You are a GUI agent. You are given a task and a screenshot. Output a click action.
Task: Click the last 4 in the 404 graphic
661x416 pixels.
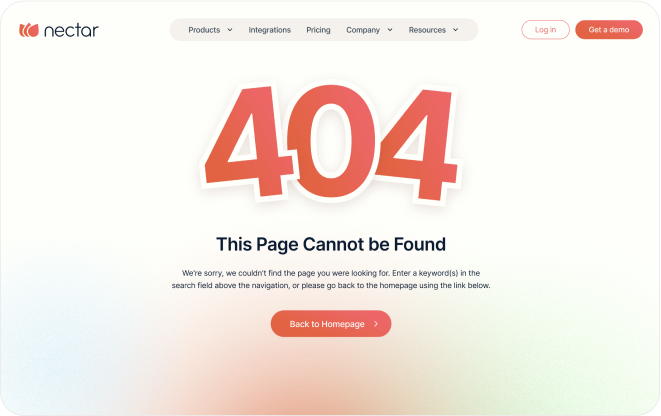click(414, 143)
